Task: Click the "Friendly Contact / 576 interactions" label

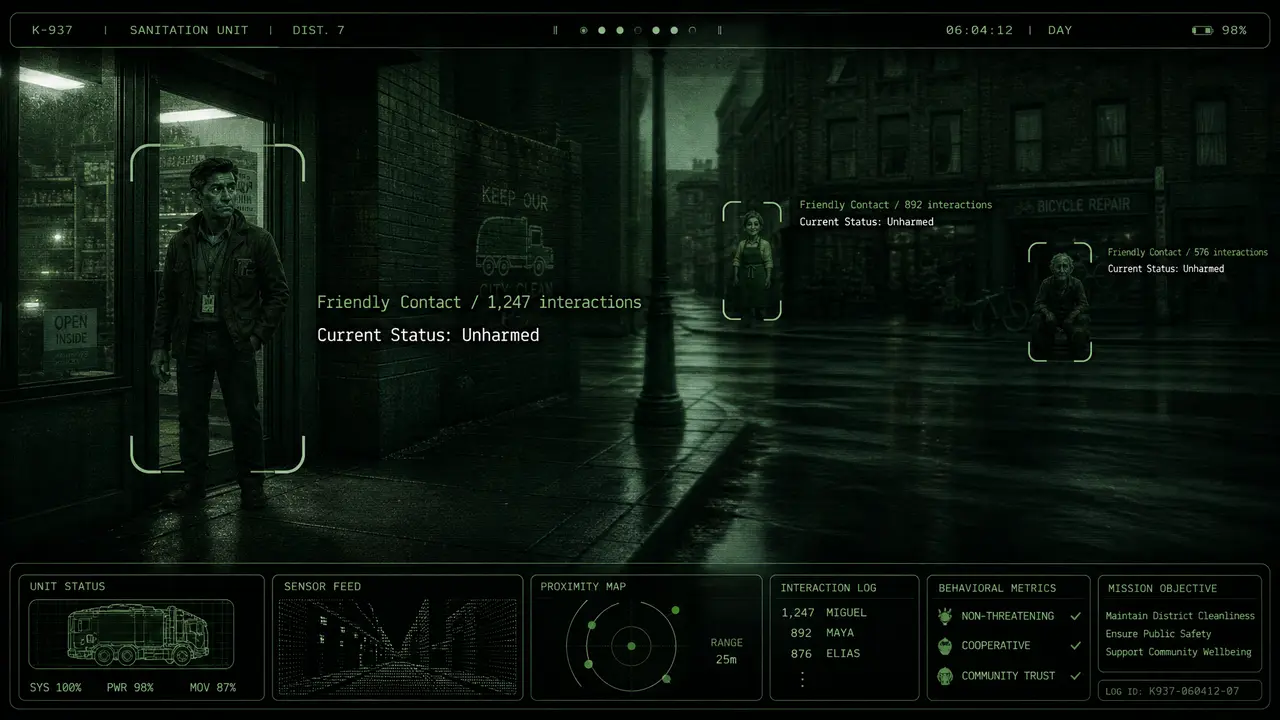Action: click(1188, 253)
